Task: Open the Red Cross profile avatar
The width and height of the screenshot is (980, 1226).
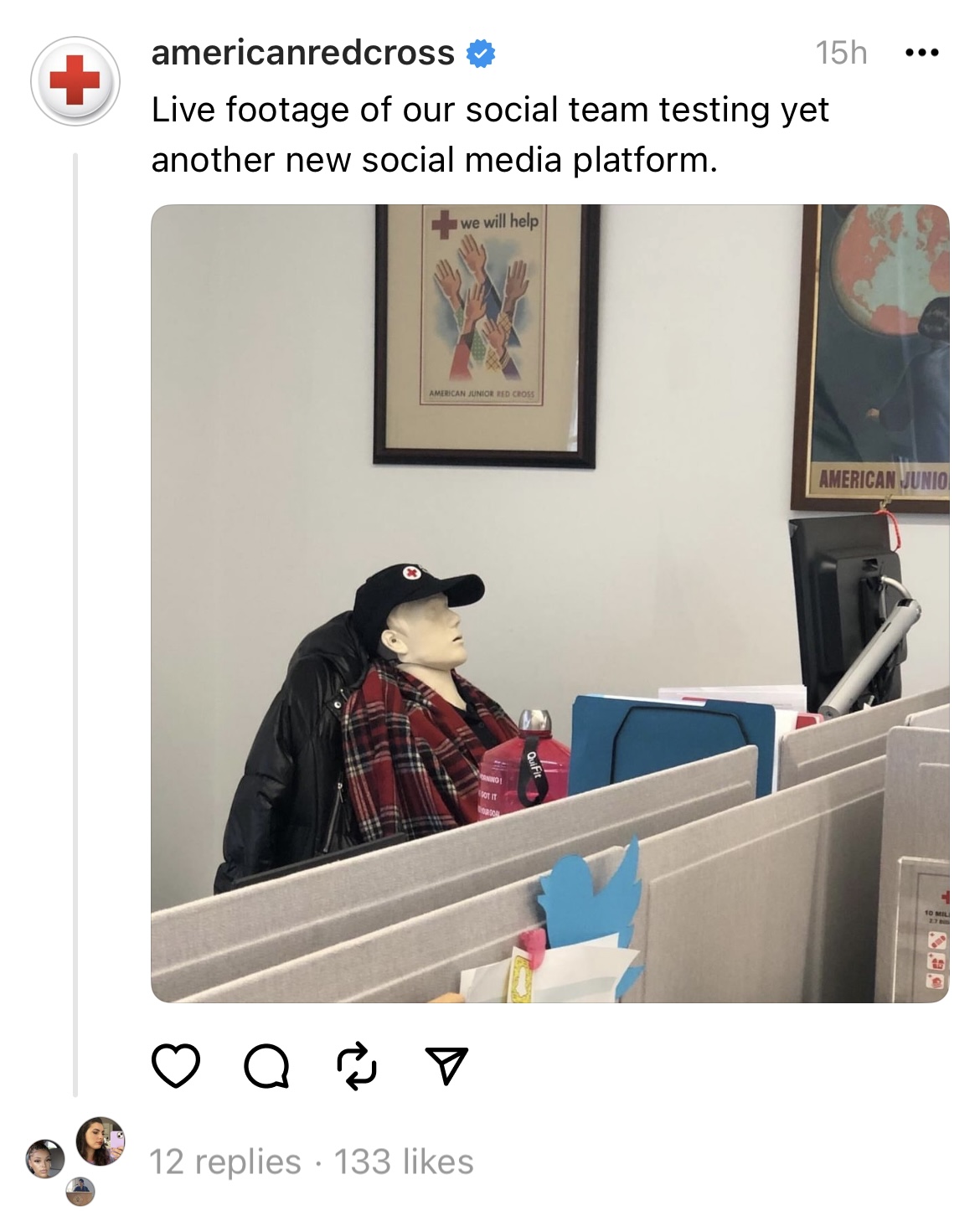Action: point(75,80)
